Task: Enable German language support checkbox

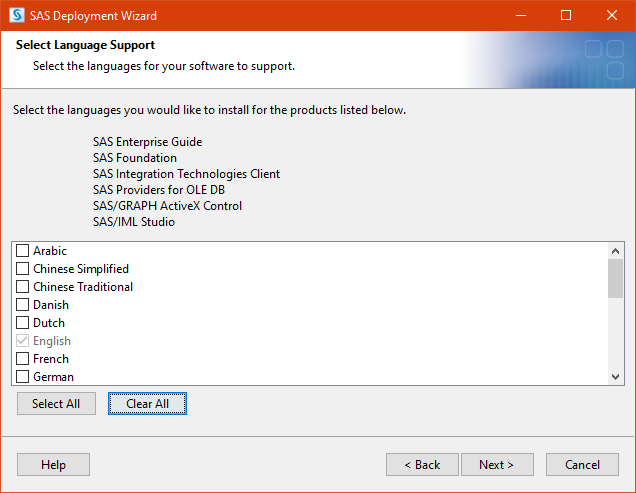Action: pyautogui.click(x=23, y=377)
